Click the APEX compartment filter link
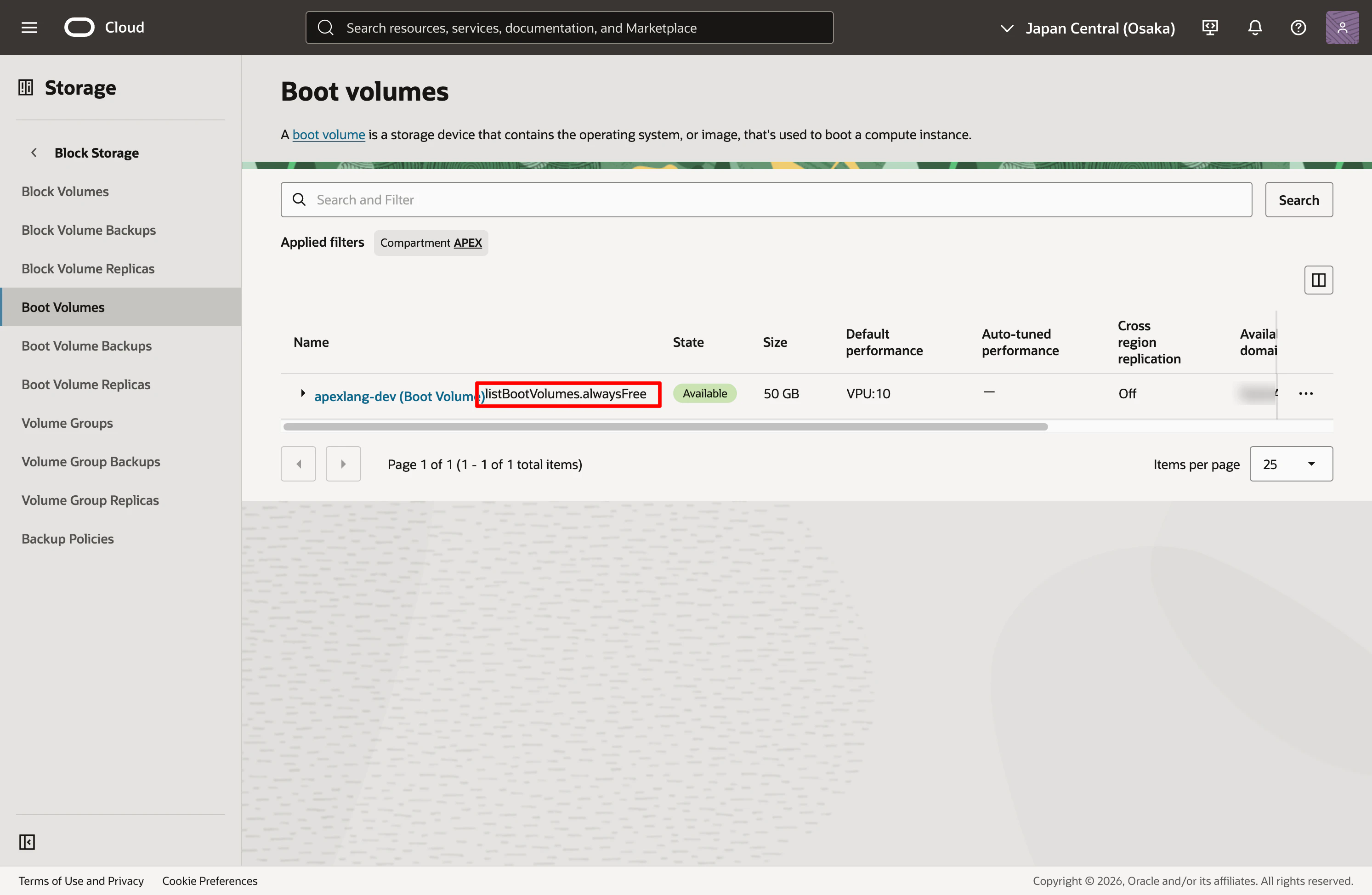This screenshot has width=1372, height=895. click(x=467, y=243)
